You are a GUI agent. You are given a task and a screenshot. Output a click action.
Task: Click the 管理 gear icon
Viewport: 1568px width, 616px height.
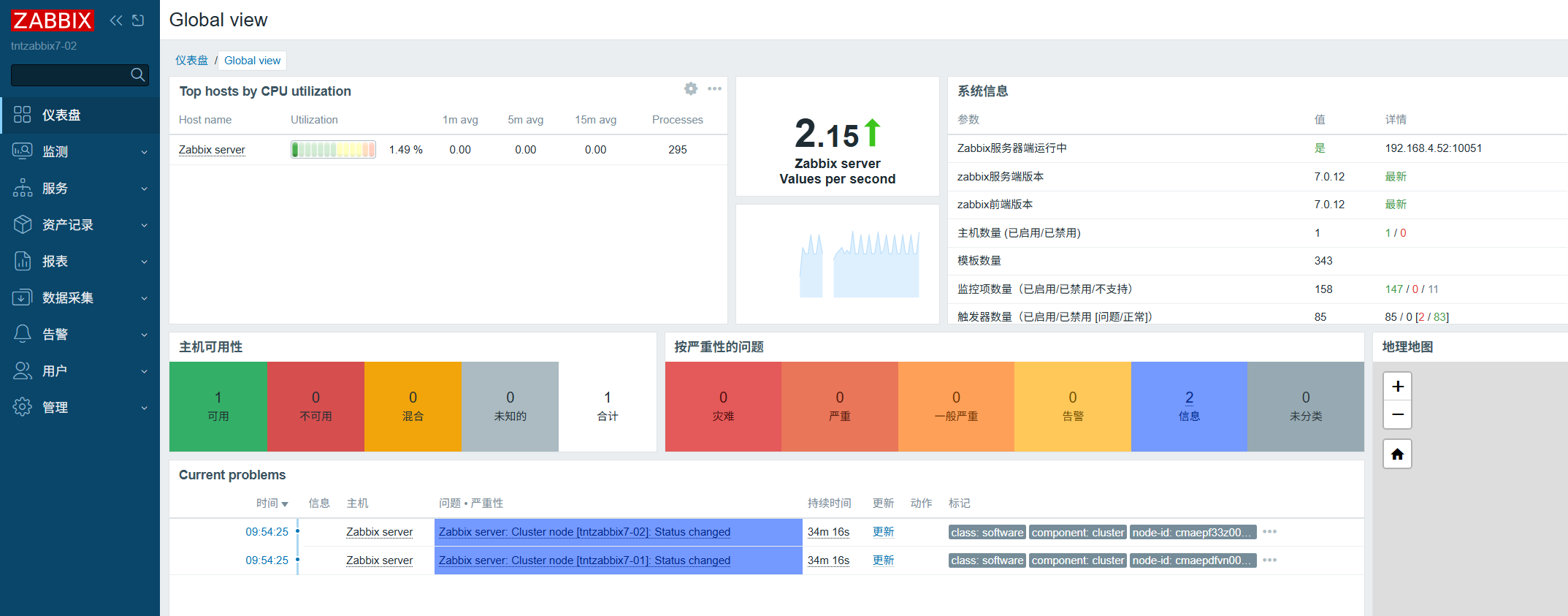pyautogui.click(x=23, y=407)
